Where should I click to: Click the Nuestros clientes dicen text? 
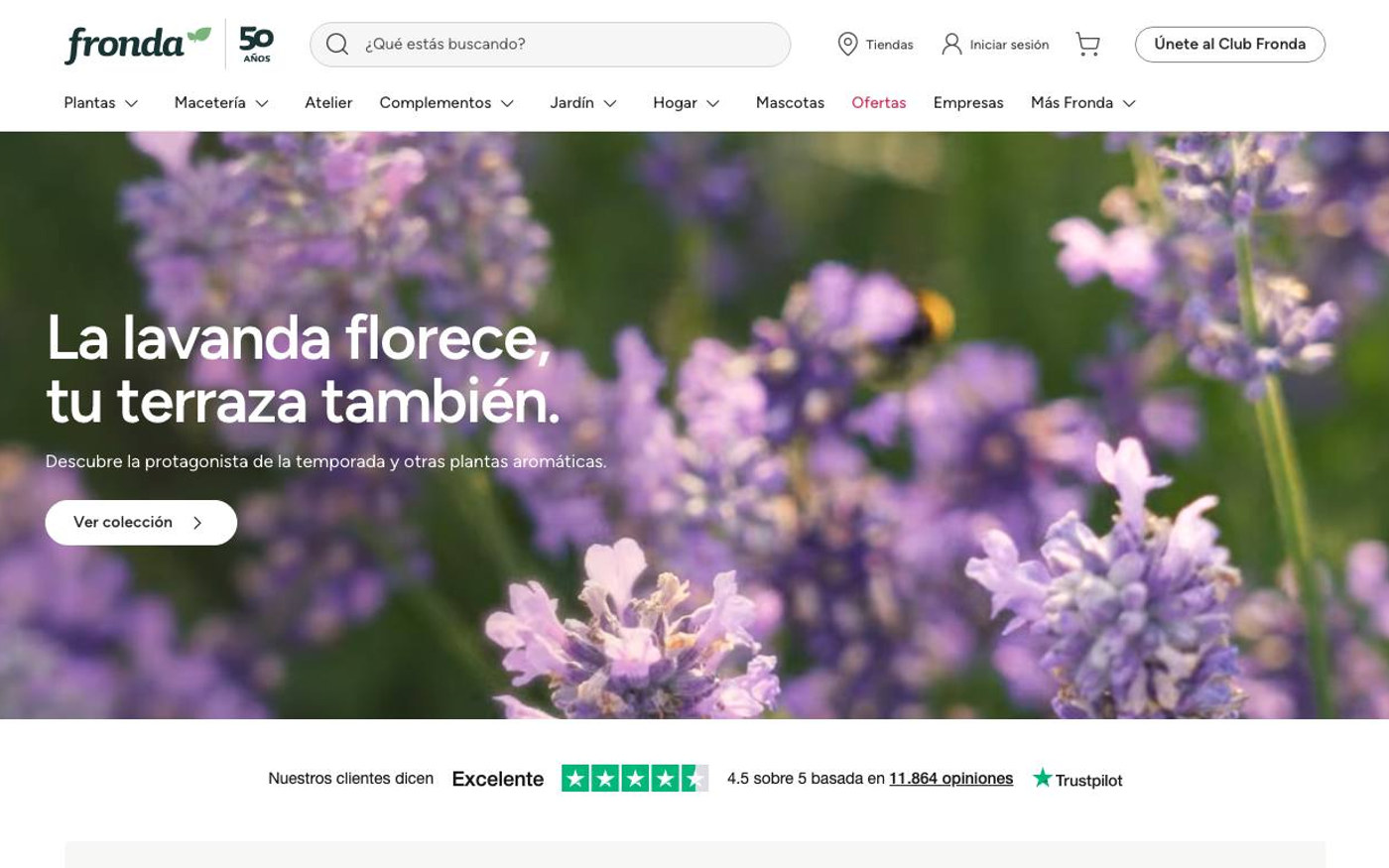(350, 779)
